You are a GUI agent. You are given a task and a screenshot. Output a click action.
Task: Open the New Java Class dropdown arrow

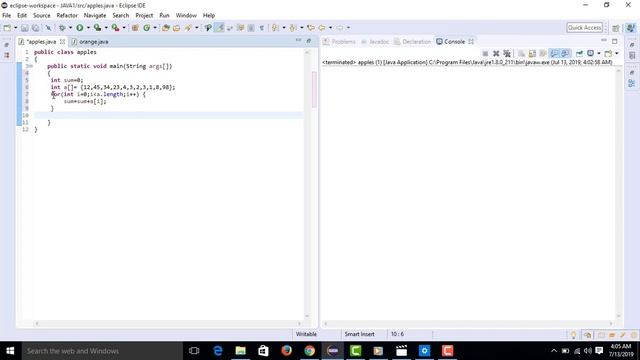pyautogui.click(x=155, y=28)
